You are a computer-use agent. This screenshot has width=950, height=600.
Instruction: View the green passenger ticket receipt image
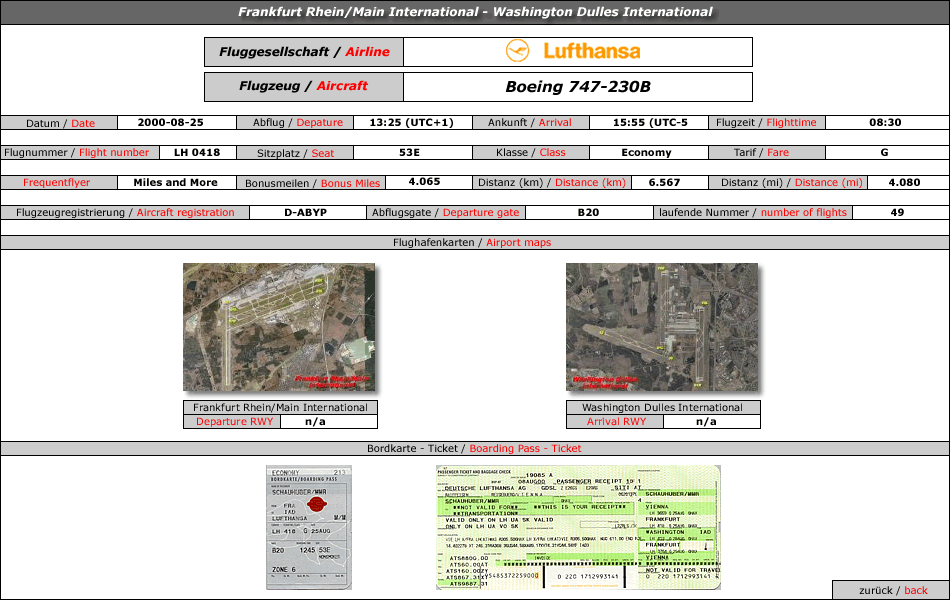point(578,527)
